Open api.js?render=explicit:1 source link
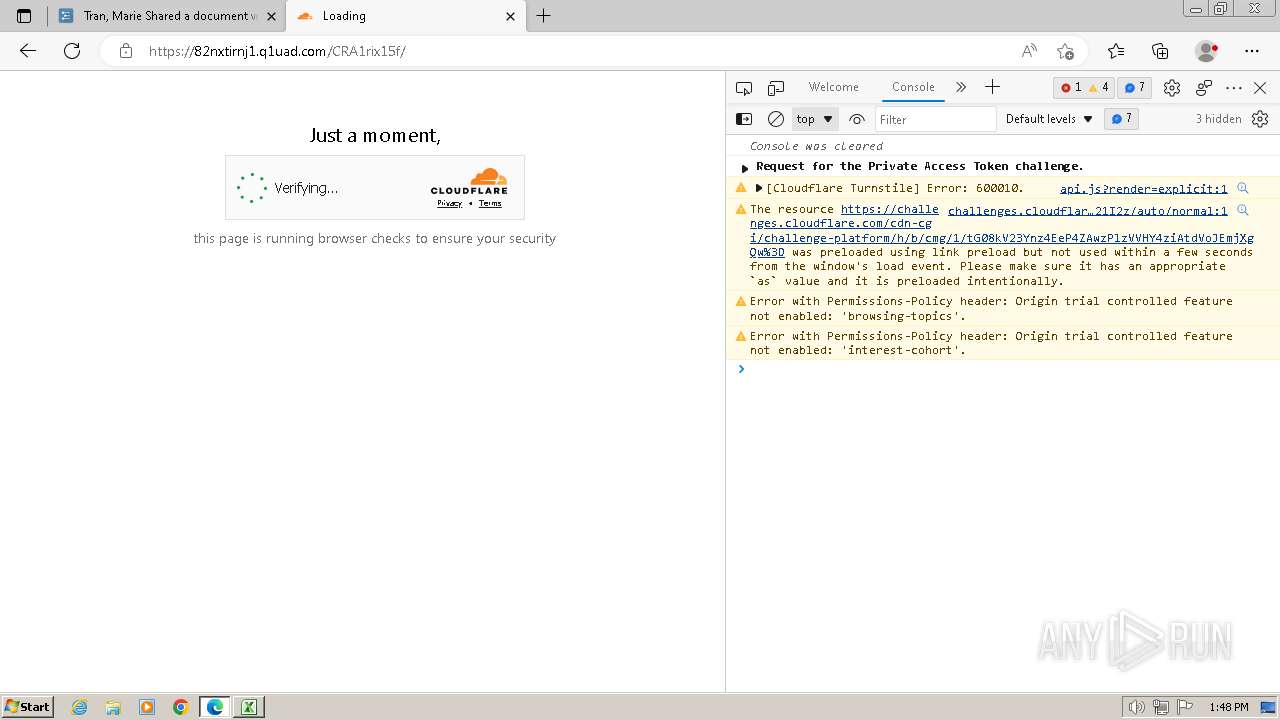The height and width of the screenshot is (720, 1280). tap(1143, 188)
